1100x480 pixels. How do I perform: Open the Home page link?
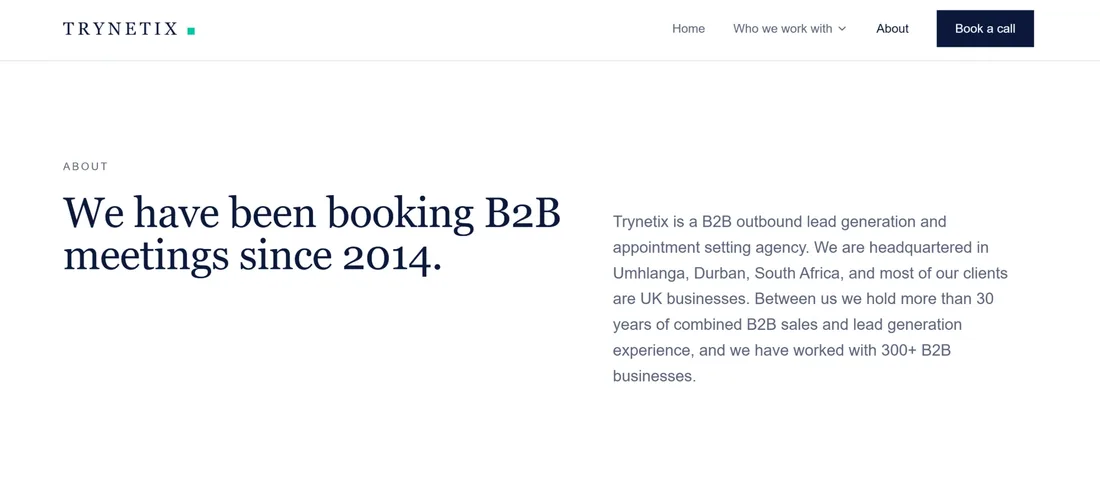(x=688, y=29)
